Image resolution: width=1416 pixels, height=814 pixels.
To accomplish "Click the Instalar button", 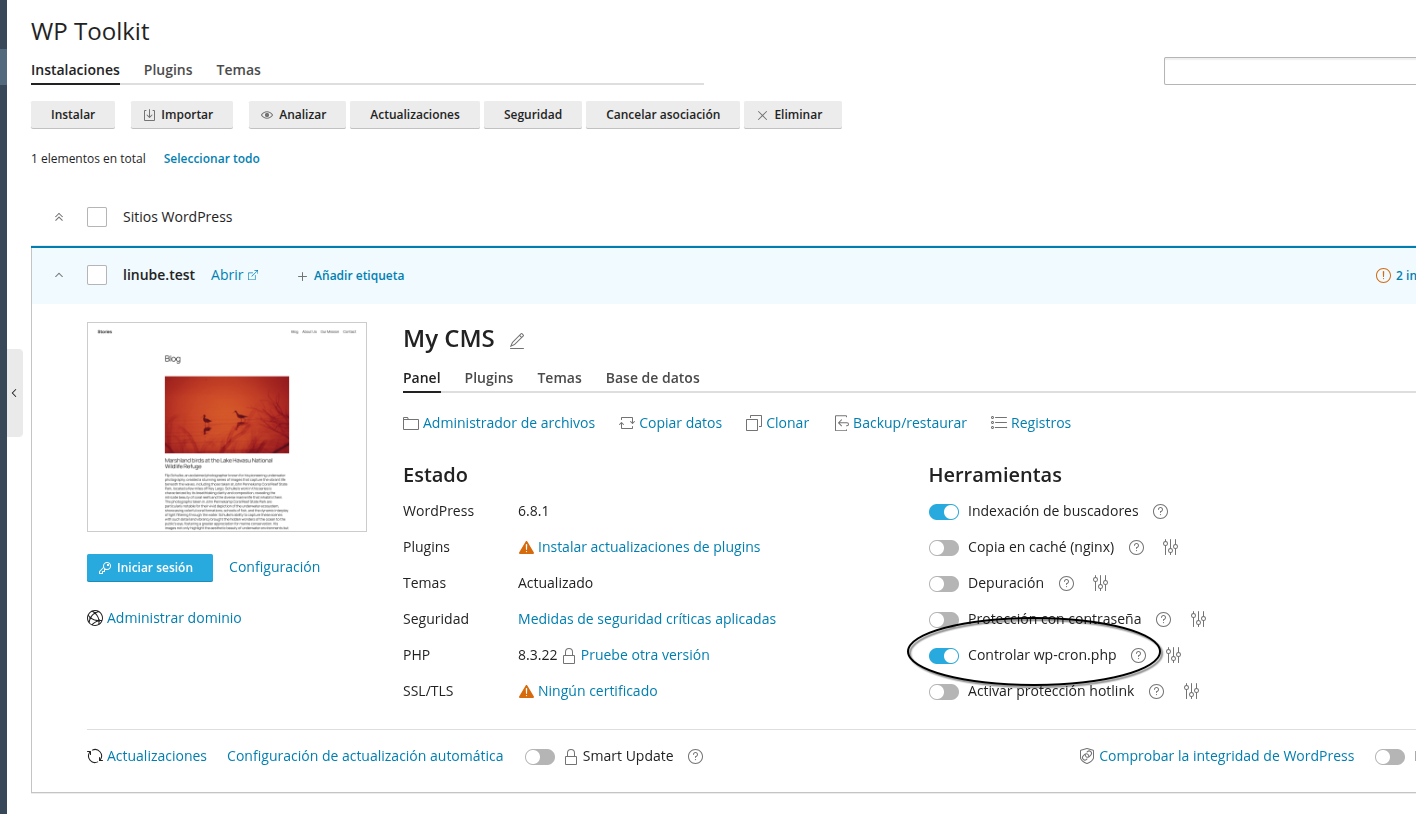I will click(x=73, y=115).
